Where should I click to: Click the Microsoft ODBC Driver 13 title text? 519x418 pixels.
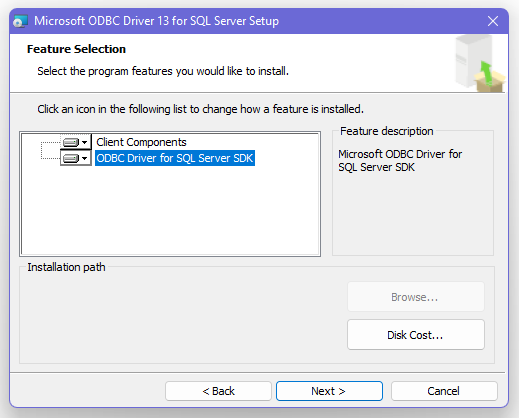coord(156,21)
